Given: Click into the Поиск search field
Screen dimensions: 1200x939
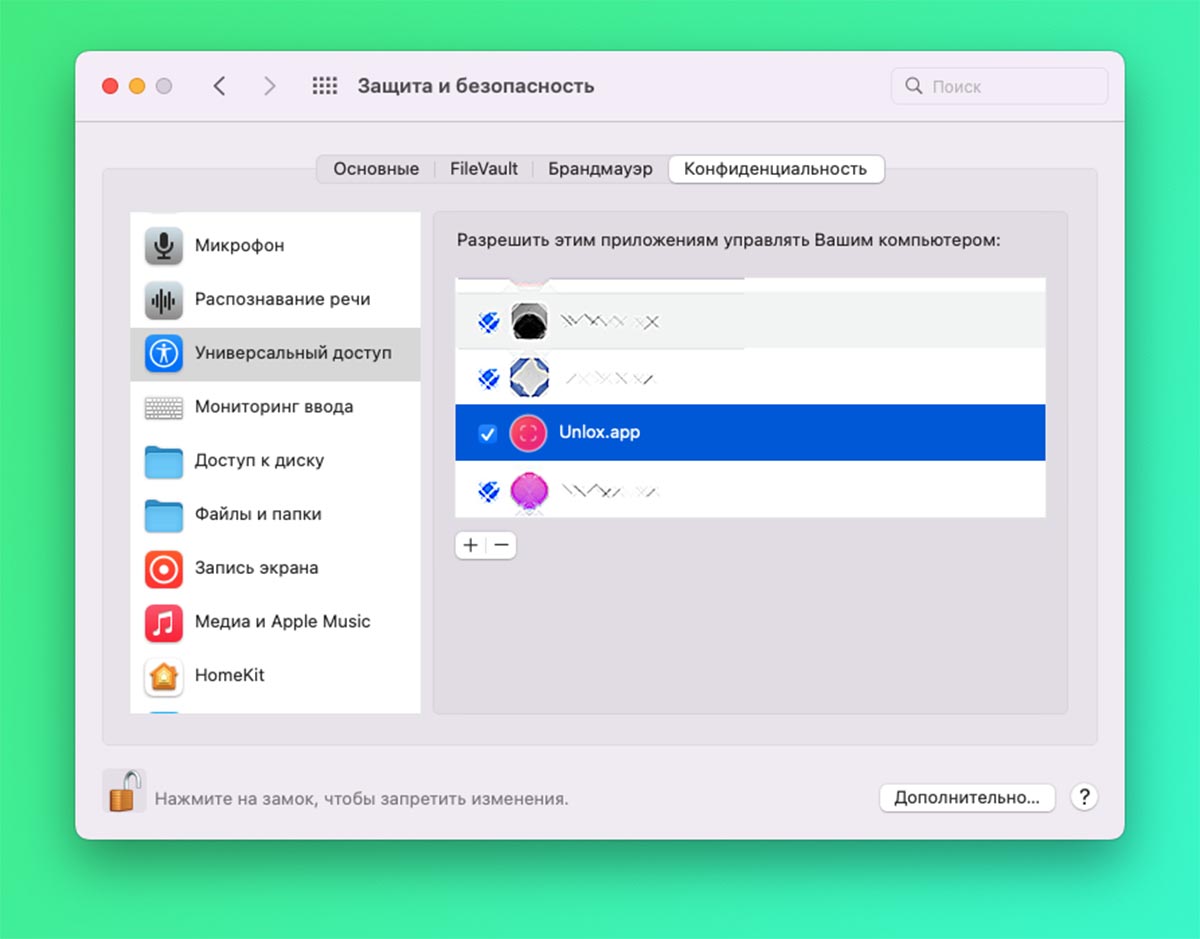Looking at the screenshot, I should (x=1000, y=86).
